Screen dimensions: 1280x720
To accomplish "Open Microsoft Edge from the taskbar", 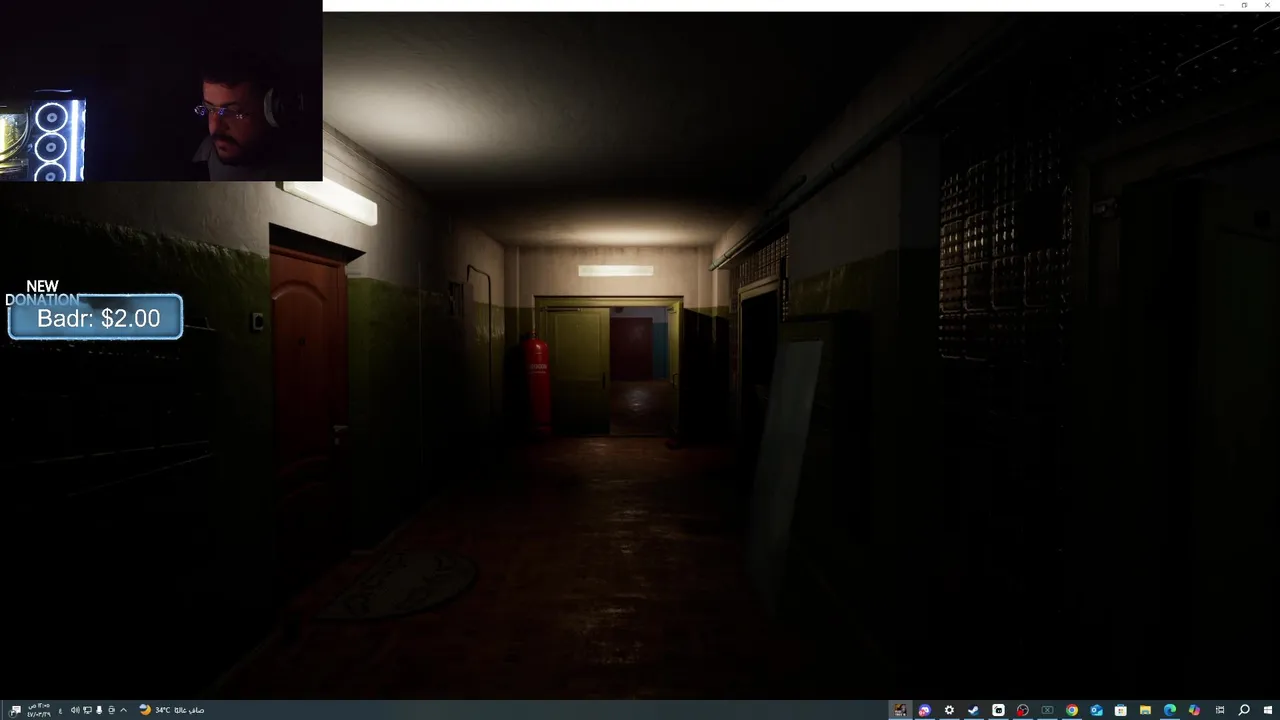I will 1170,710.
